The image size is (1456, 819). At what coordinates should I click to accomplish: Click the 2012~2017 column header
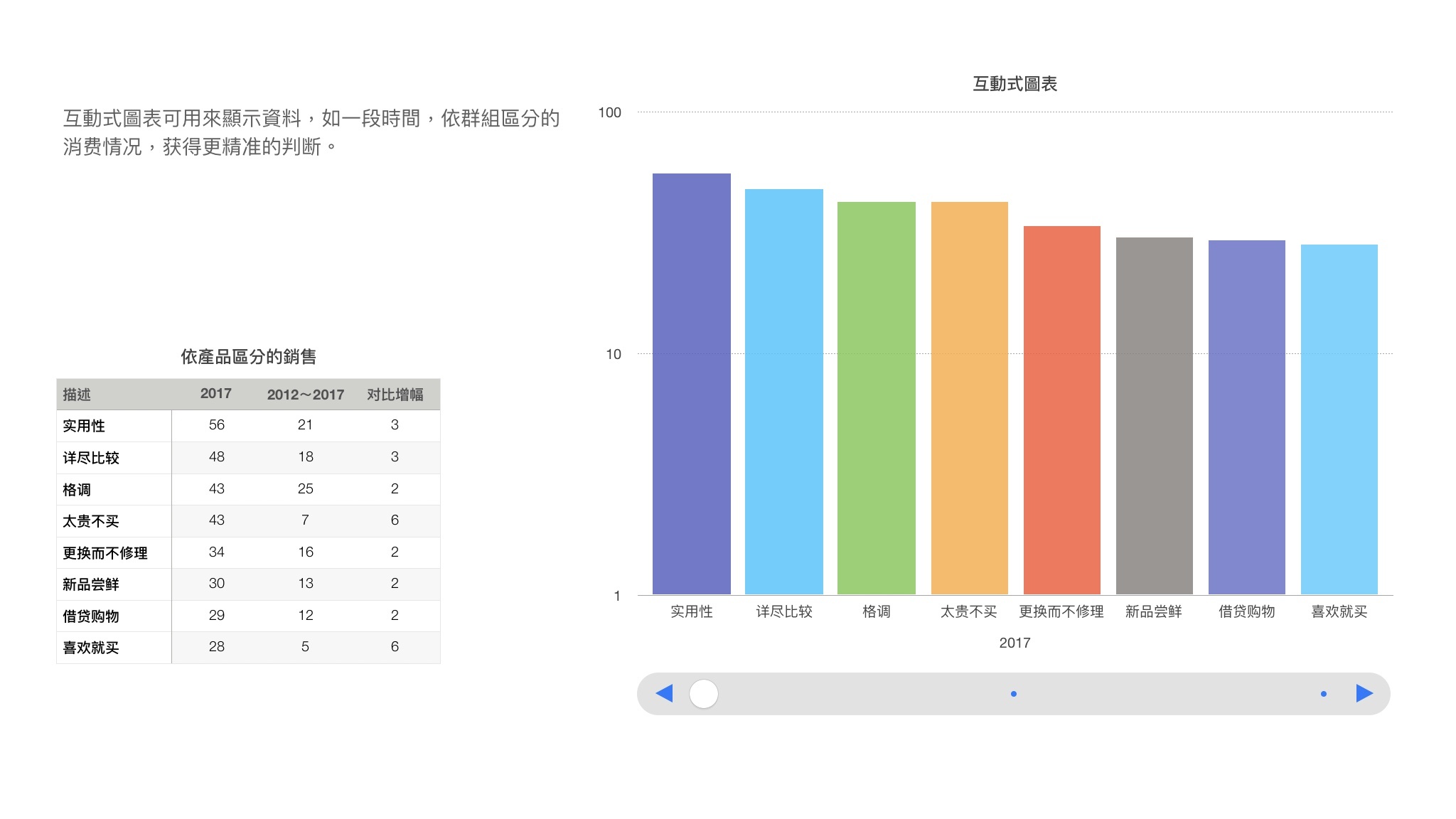[305, 395]
